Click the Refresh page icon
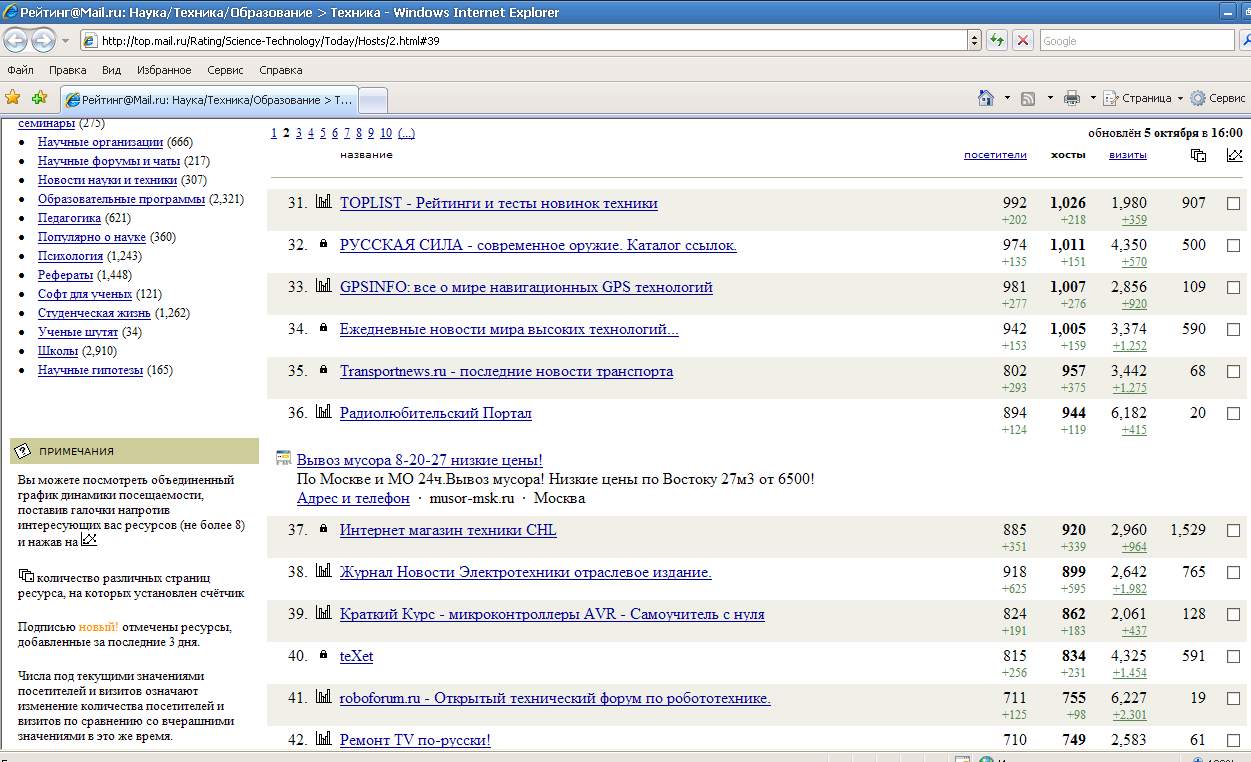This screenshot has width=1251, height=762. [997, 41]
